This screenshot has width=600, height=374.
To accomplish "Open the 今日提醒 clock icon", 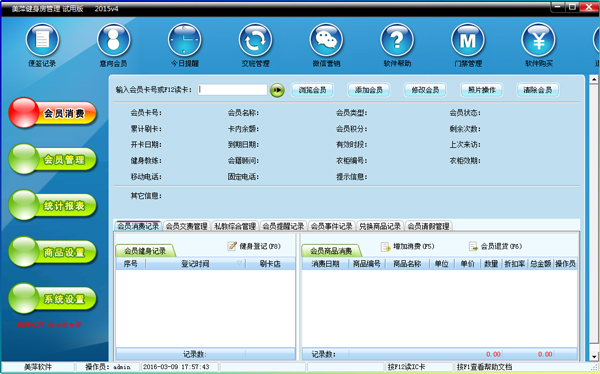I will pos(184,40).
